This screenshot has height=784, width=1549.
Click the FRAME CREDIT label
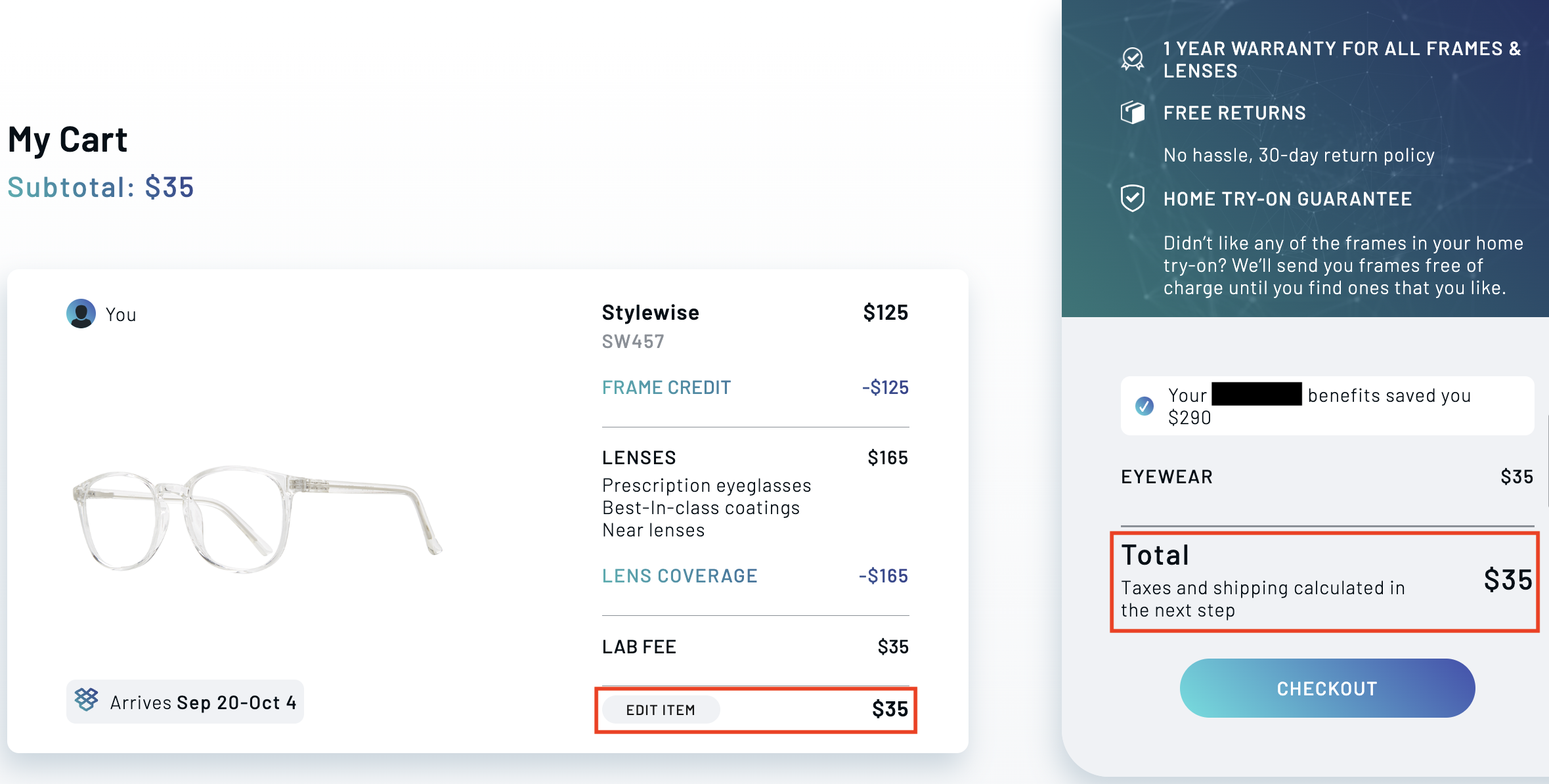666,387
